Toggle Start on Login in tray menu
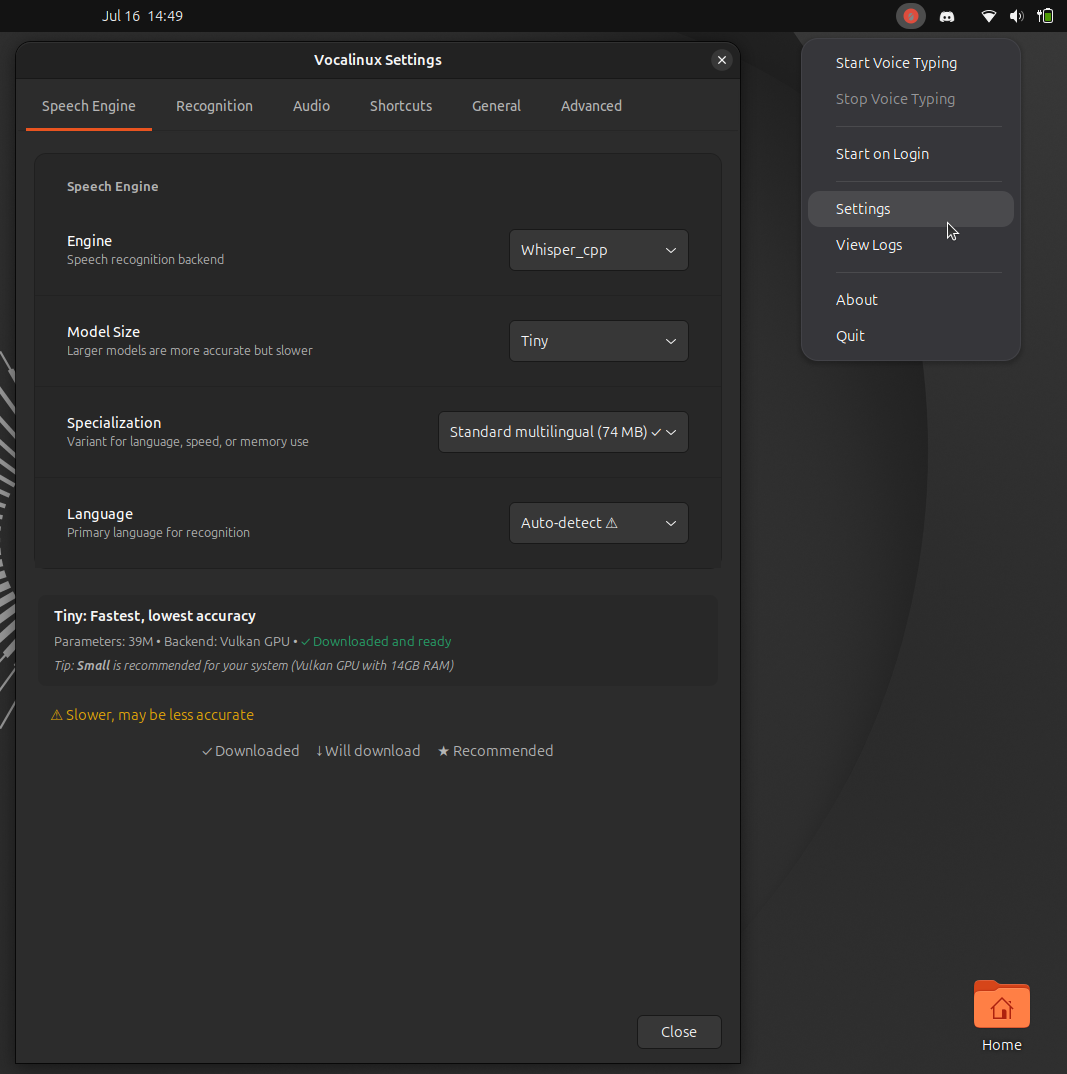Screen dimensions: 1067x1074 pyautogui.click(x=911, y=154)
